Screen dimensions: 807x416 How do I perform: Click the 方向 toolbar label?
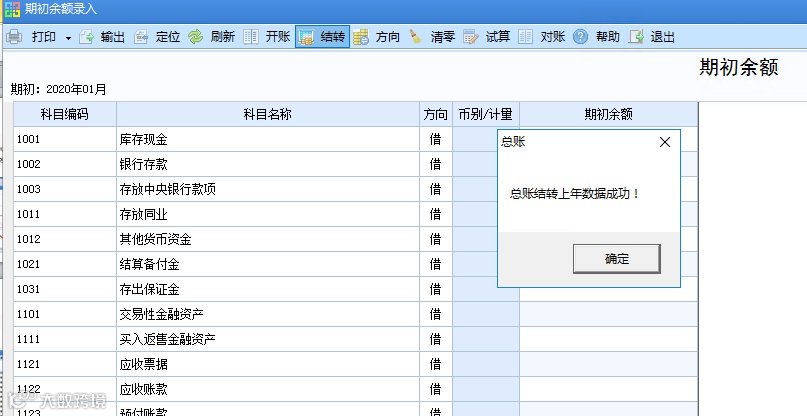click(388, 37)
